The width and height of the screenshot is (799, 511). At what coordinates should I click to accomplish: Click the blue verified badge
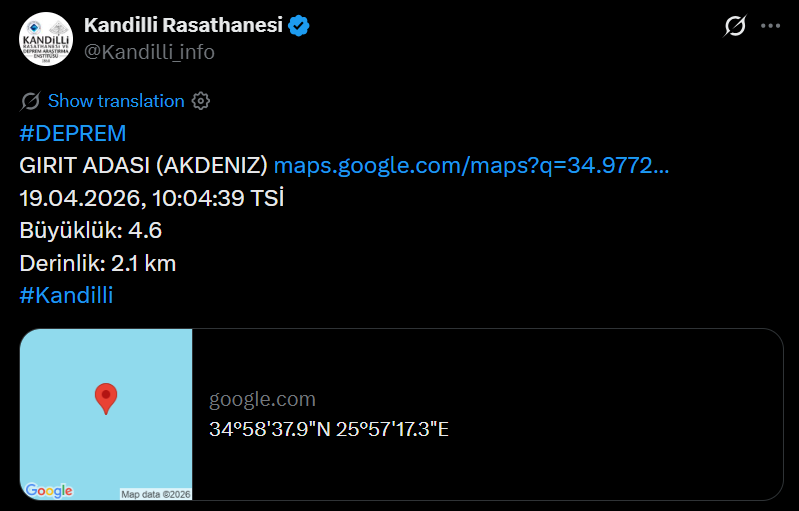(299, 27)
